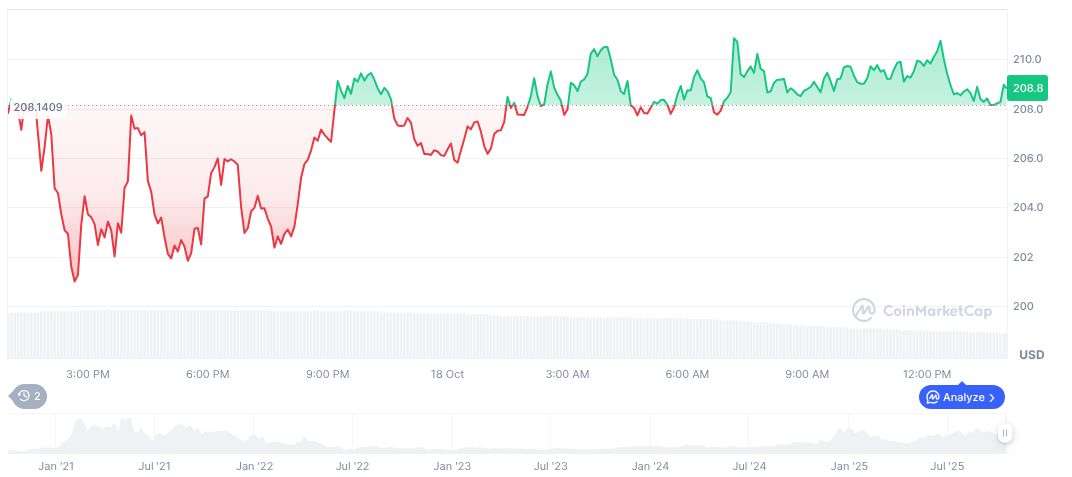Click the 200 price axis label
1072x477 pixels.
(1023, 306)
